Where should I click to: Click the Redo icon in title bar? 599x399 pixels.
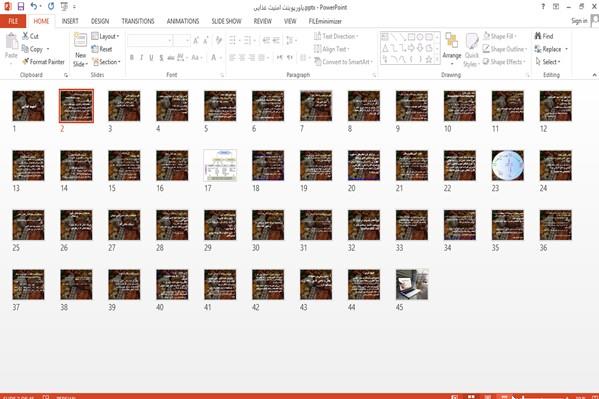pos(51,6)
